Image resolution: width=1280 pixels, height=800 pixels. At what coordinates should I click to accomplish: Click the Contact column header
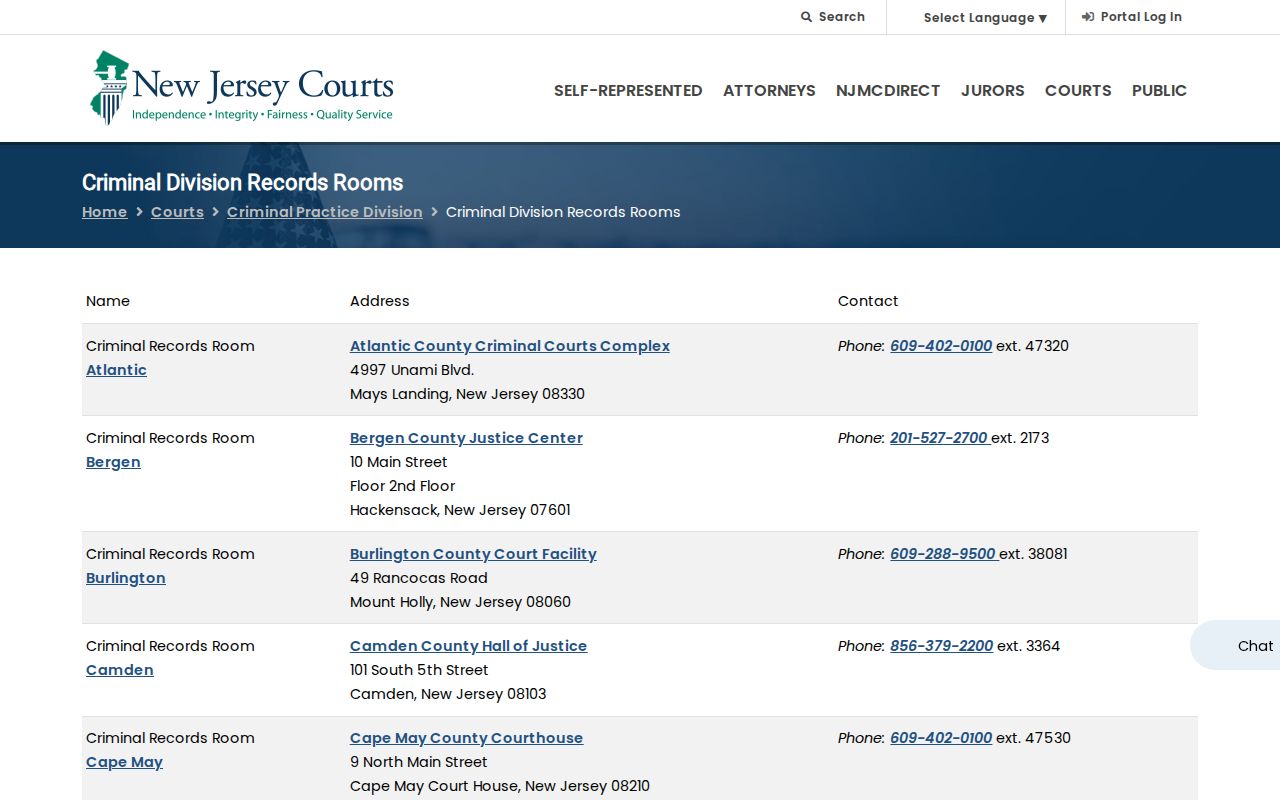pos(868,301)
